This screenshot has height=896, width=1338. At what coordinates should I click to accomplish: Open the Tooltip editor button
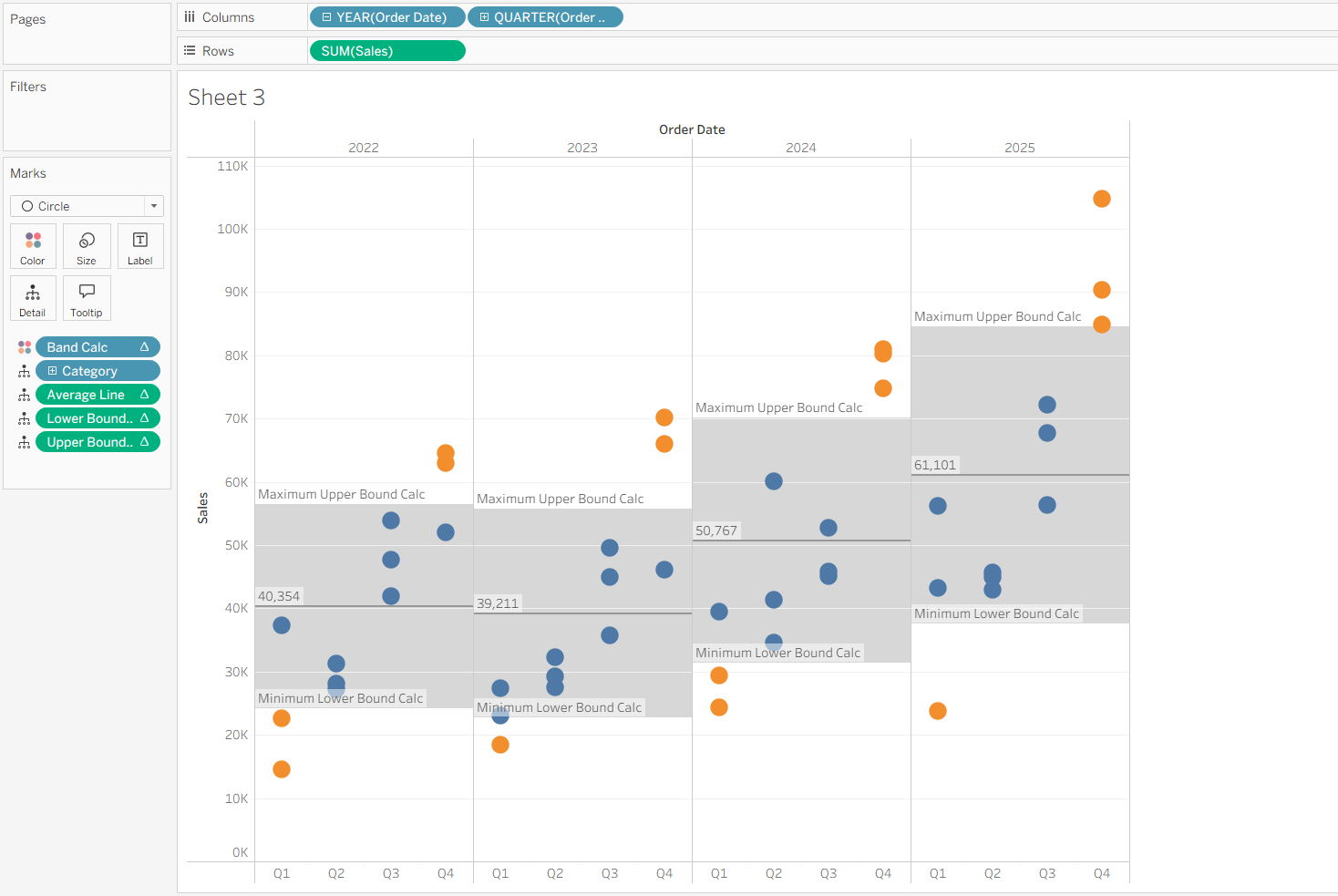(x=87, y=298)
